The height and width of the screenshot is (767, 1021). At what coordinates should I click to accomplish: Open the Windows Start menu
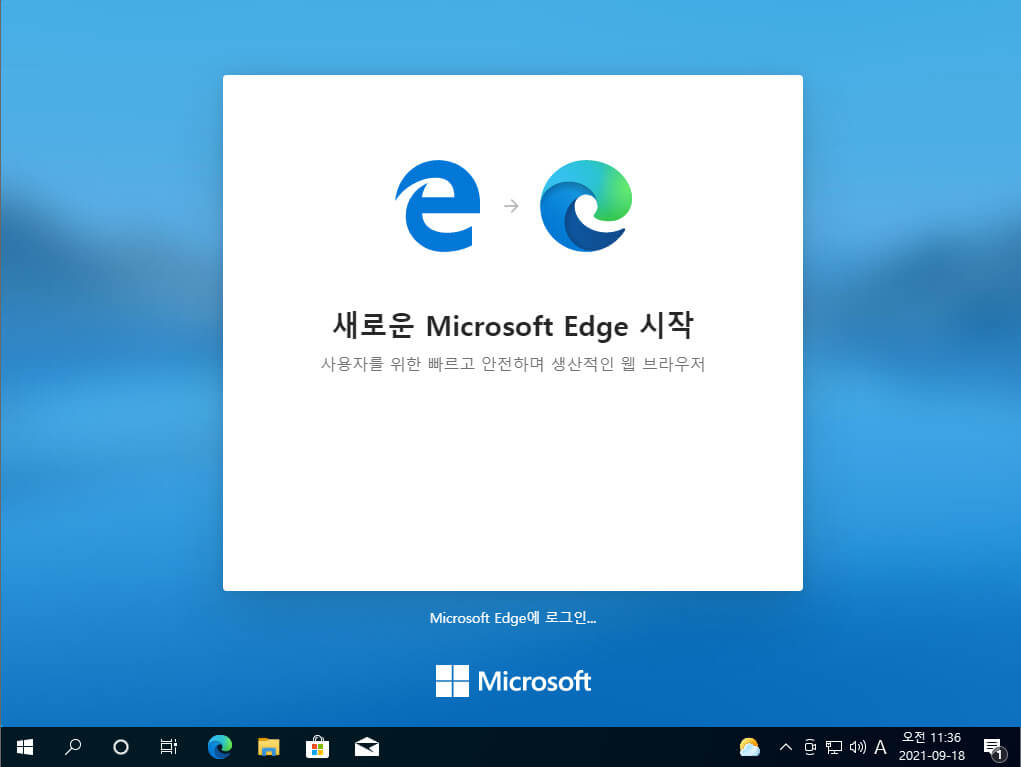point(25,747)
